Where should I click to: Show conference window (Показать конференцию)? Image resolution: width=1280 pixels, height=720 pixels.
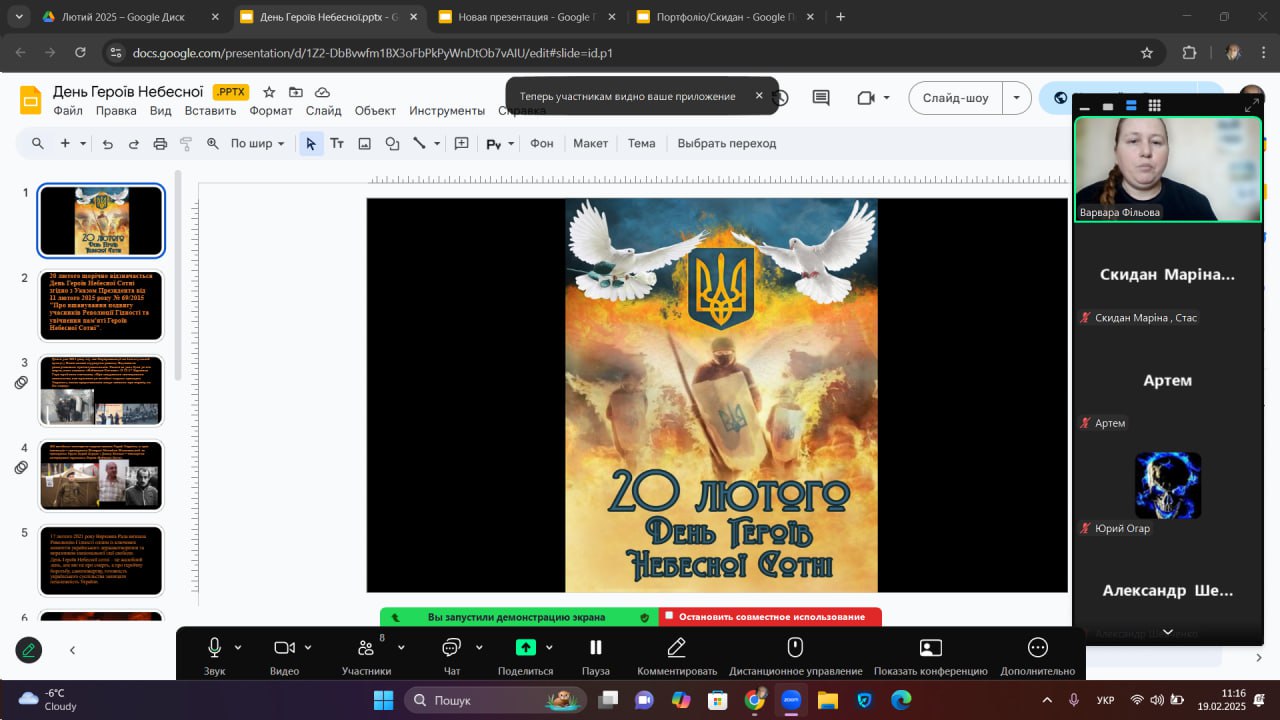(931, 655)
